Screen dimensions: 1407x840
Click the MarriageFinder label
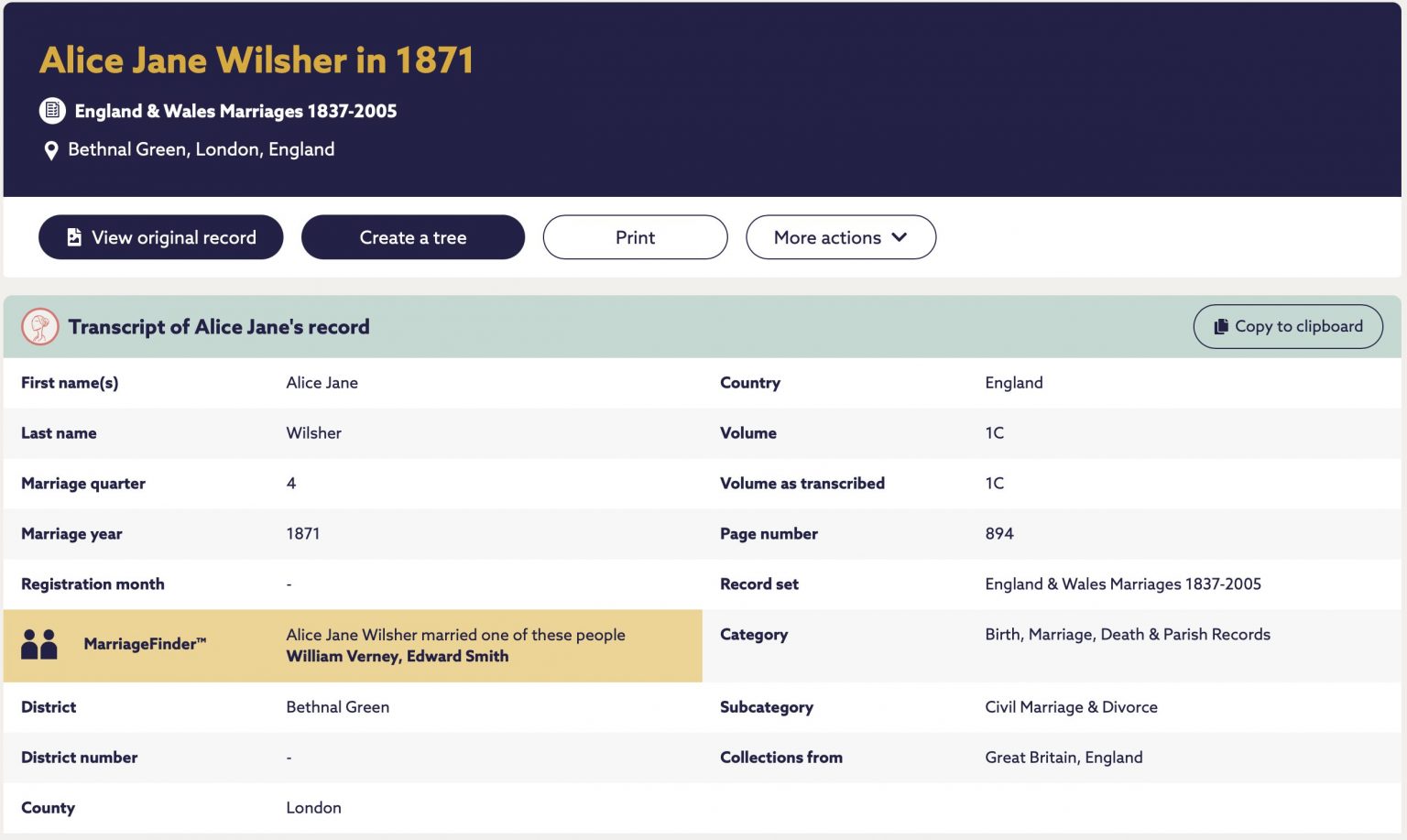click(x=145, y=644)
